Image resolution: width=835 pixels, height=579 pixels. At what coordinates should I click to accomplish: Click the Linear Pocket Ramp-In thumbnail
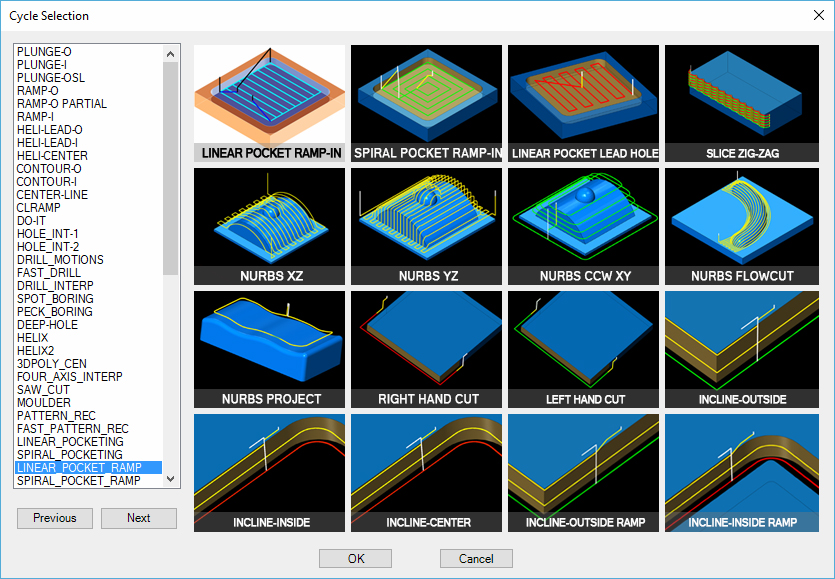pos(270,103)
